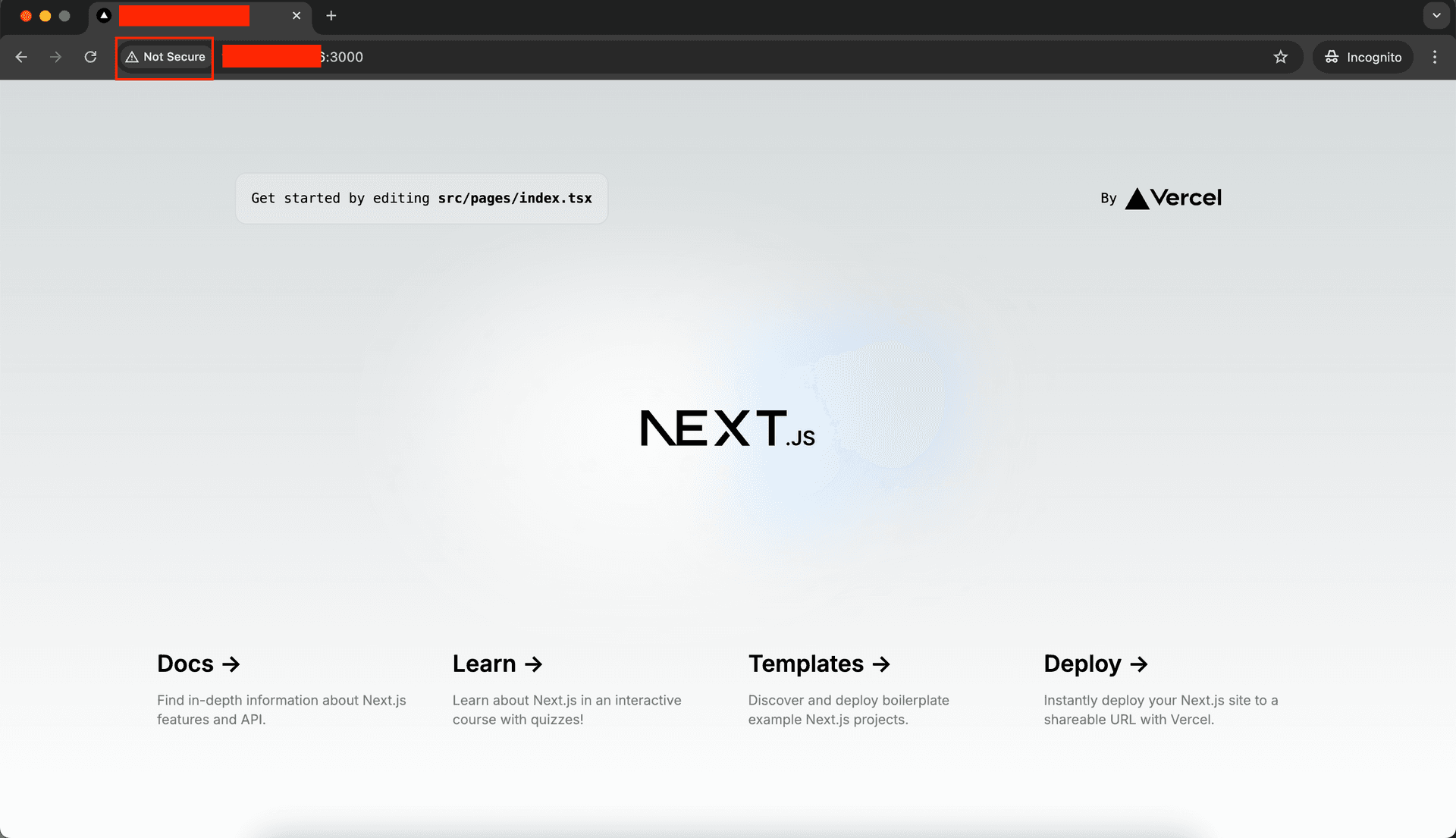Open the Not Secure site info badge
1456x838 pixels.
[x=165, y=57]
